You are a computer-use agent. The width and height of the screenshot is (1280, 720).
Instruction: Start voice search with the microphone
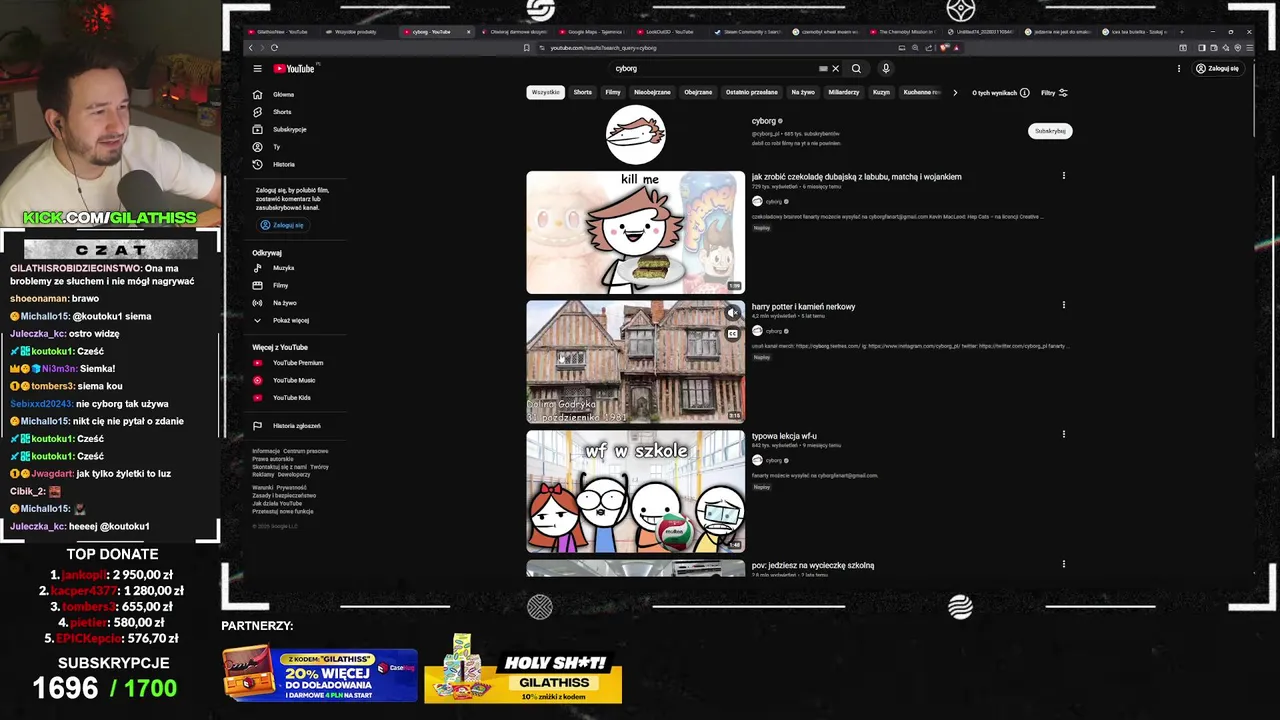tap(885, 69)
